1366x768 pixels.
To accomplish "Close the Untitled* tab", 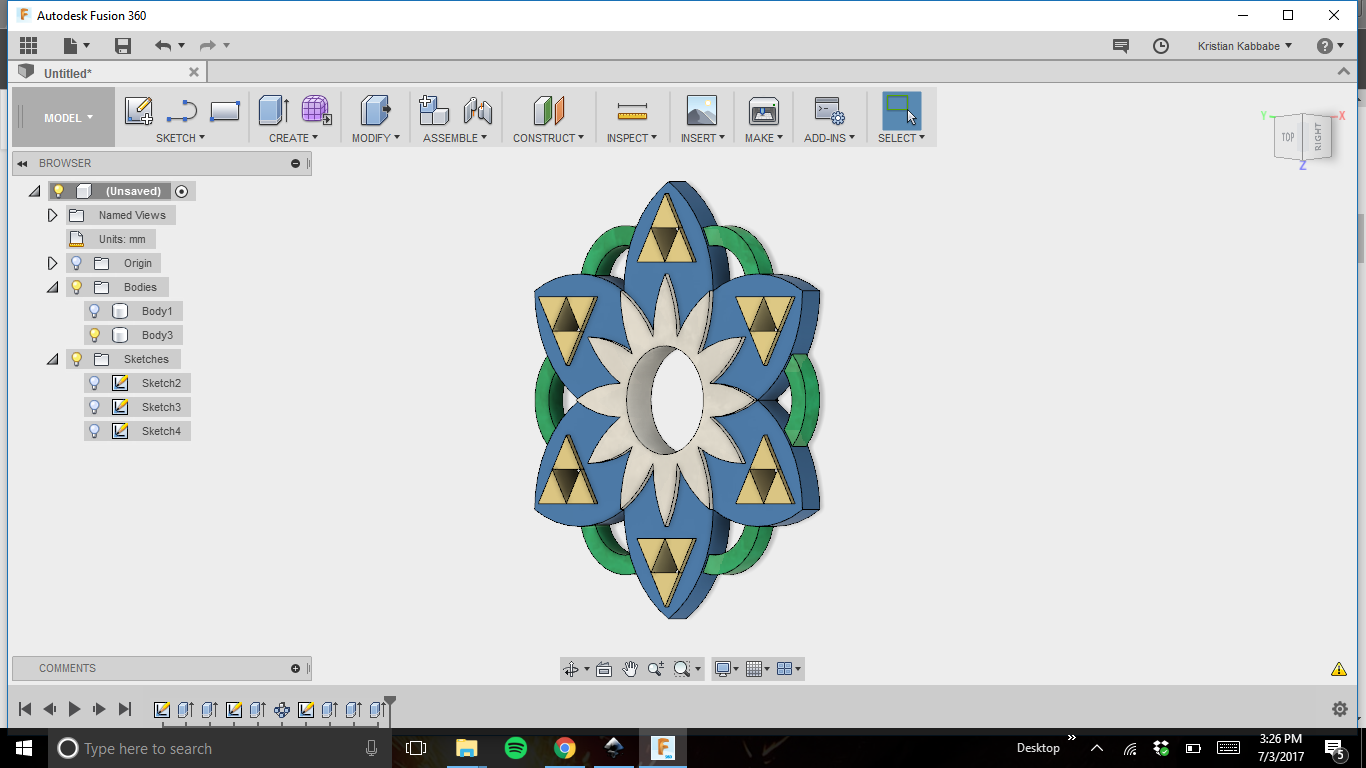I will (x=195, y=72).
